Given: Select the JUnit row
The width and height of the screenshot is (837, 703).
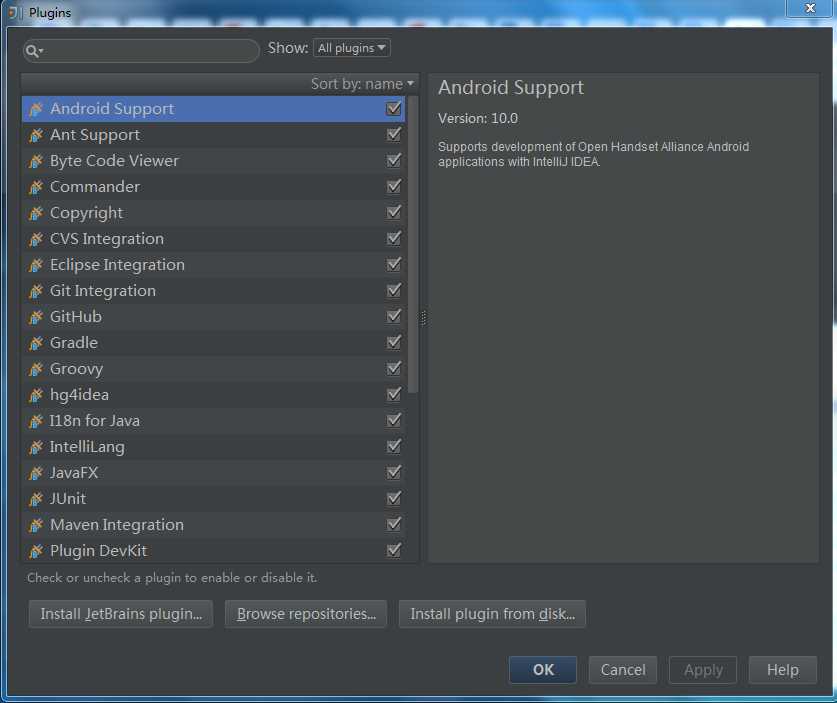Looking at the screenshot, I should 214,499.
